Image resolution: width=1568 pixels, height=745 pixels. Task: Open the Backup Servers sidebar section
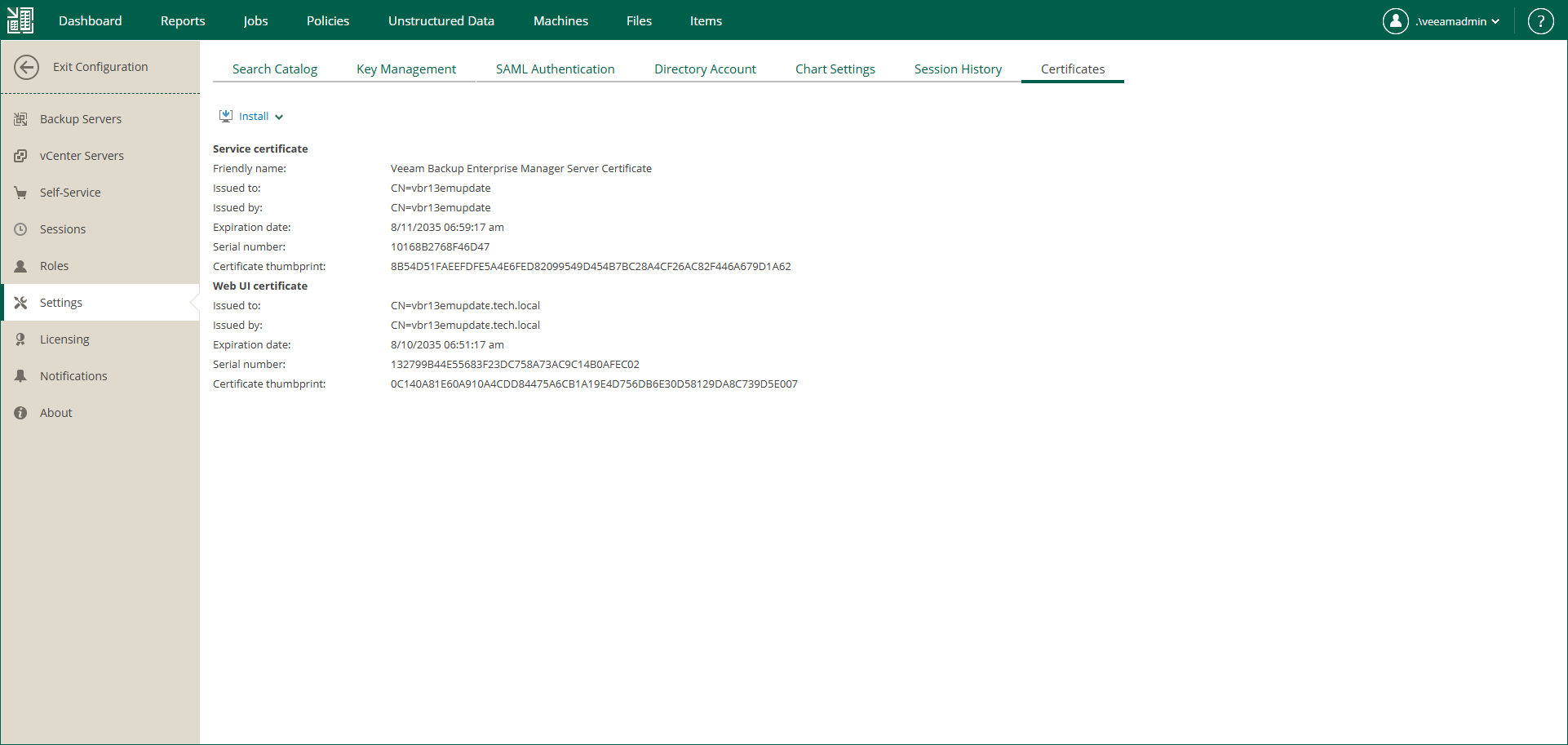coord(81,118)
